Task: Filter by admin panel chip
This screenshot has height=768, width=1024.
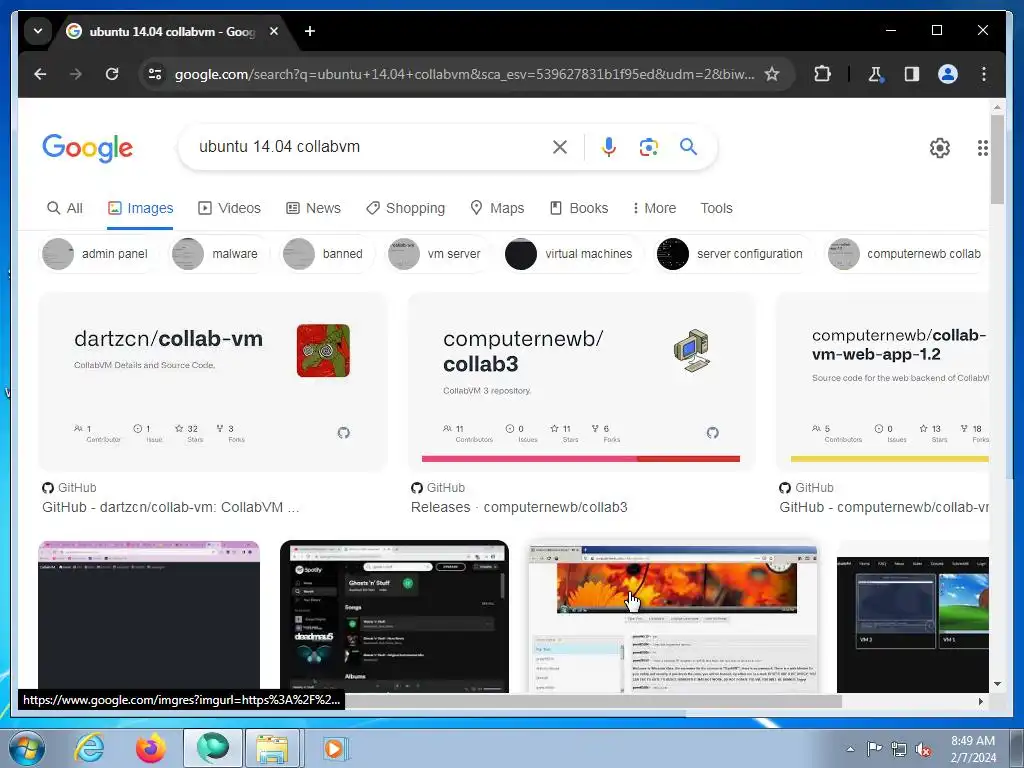Action: [x=98, y=254]
